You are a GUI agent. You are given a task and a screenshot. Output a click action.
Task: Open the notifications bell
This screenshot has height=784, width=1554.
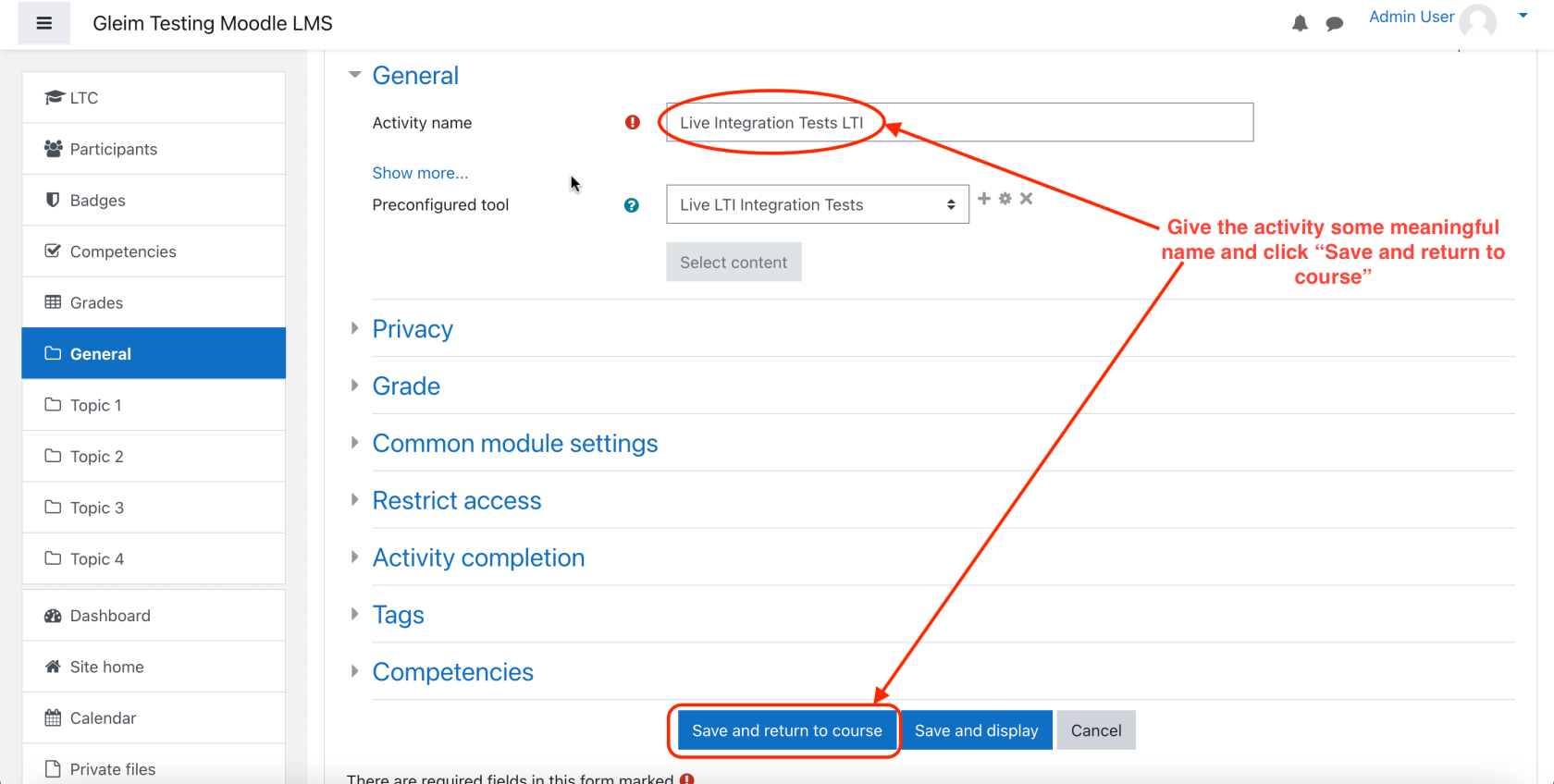[x=1300, y=23]
